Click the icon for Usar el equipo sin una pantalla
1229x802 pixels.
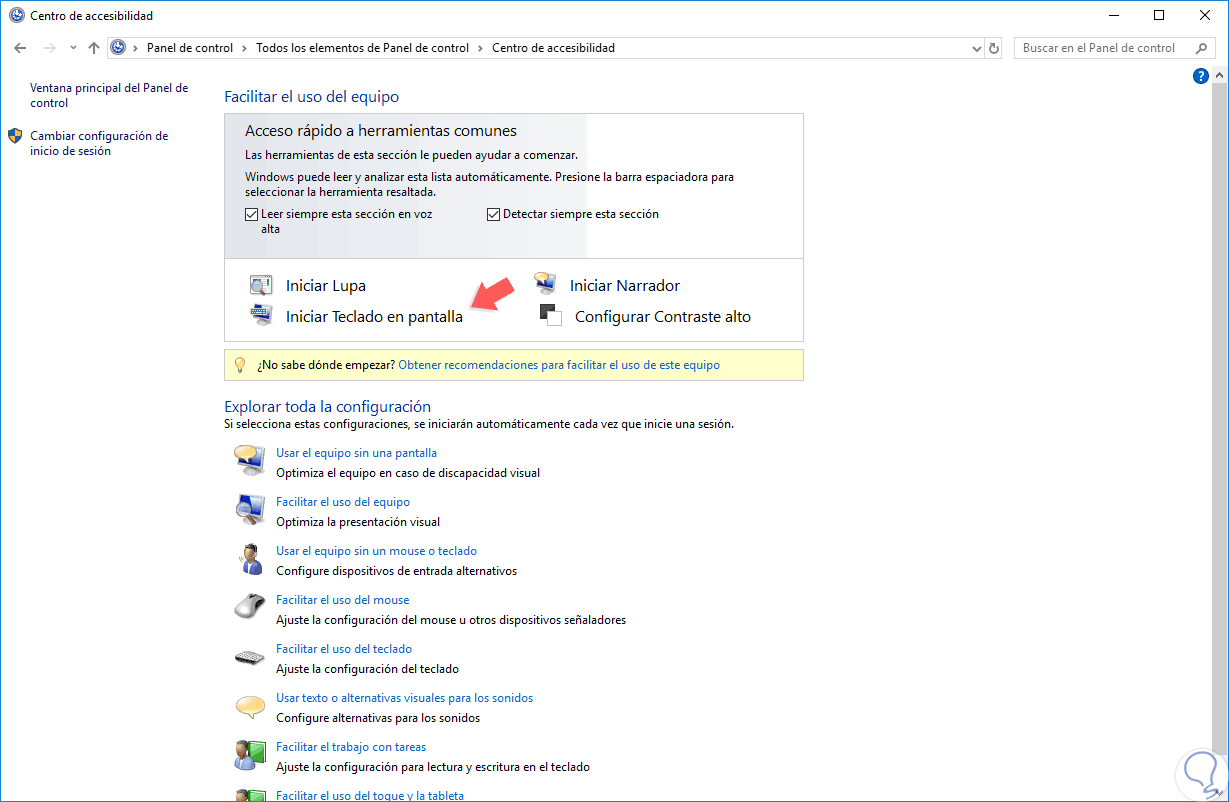point(248,461)
